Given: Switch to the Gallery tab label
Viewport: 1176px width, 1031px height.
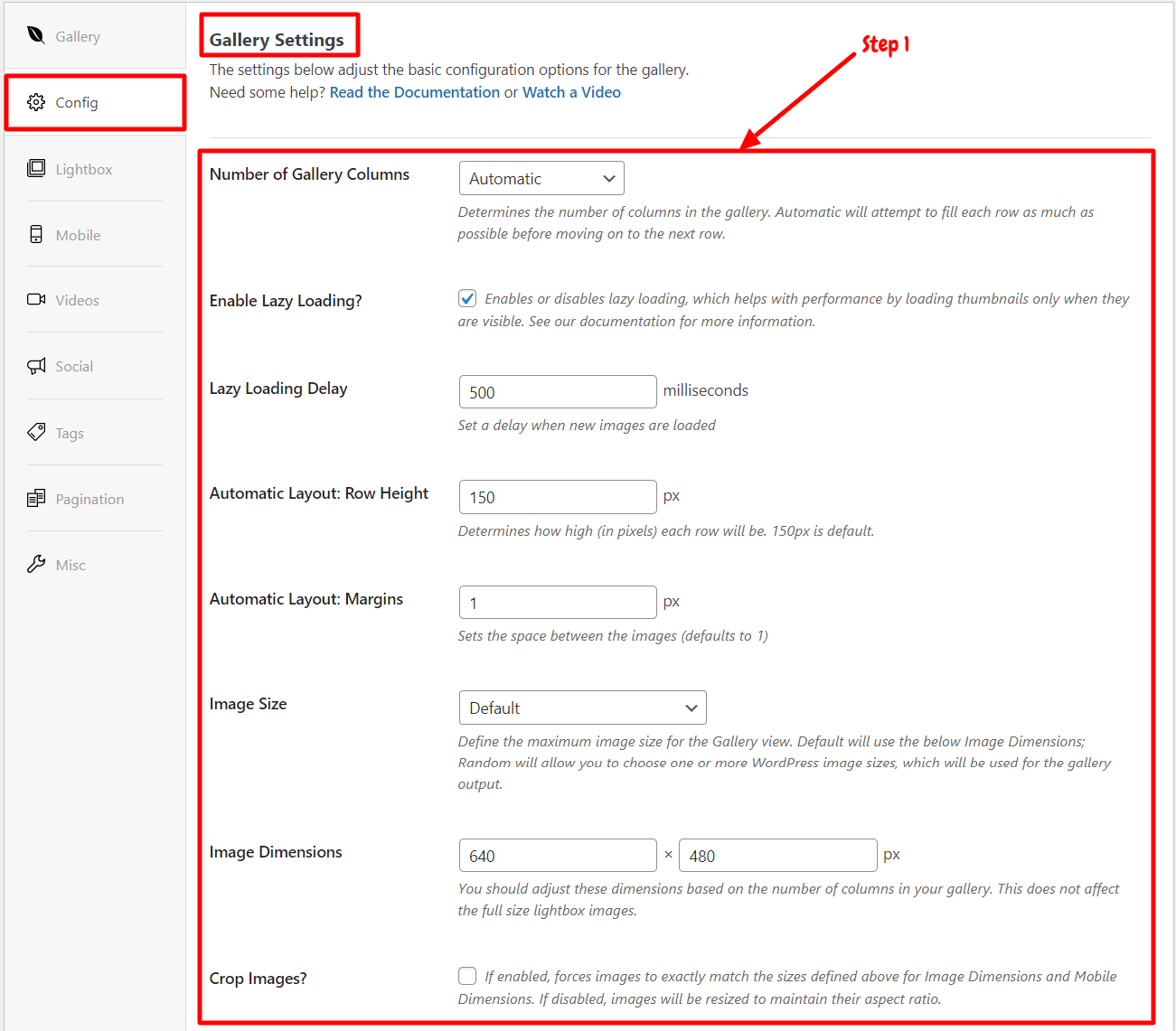Looking at the screenshot, I should point(78,37).
